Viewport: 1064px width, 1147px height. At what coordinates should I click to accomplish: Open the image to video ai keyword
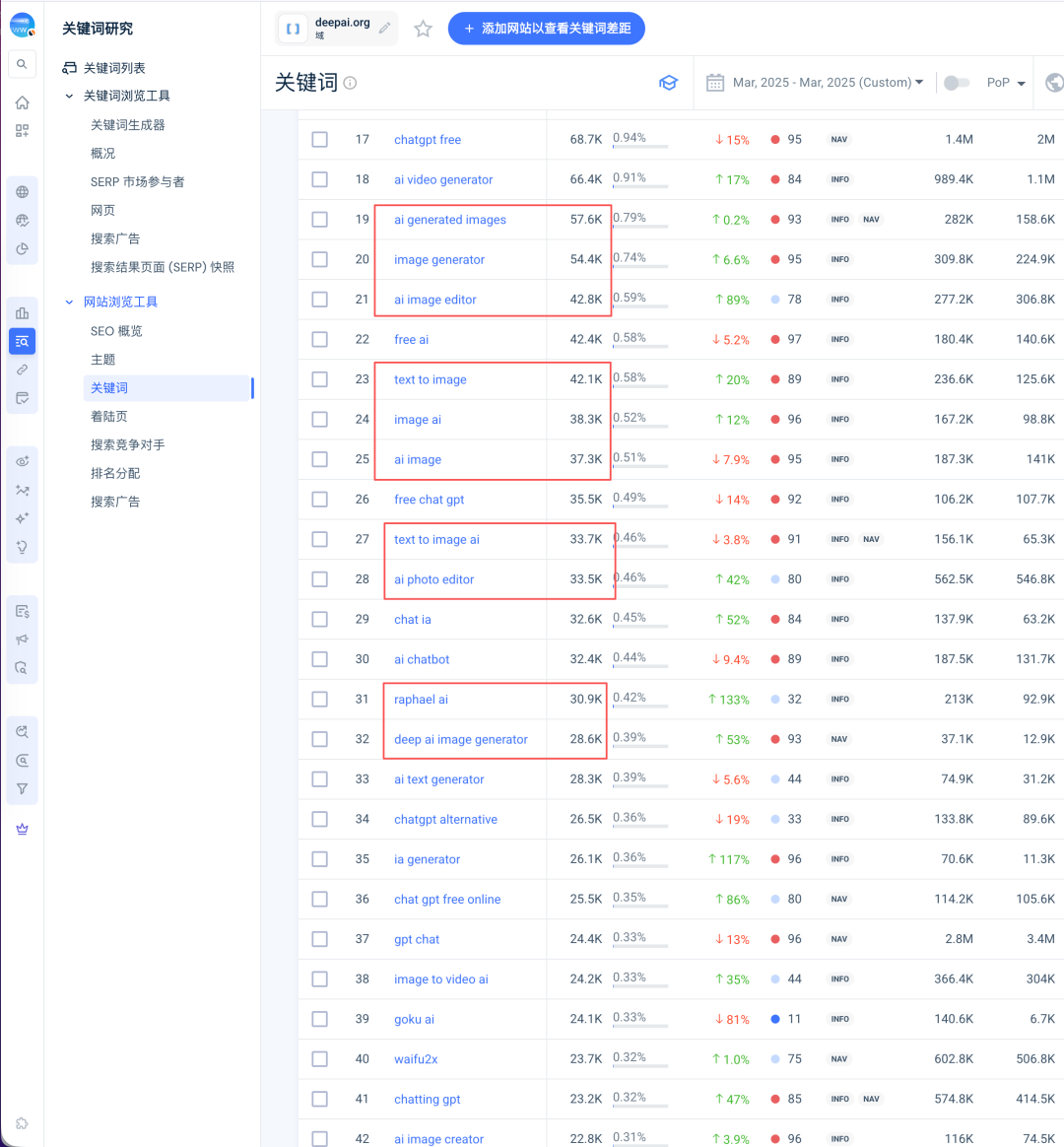[441, 979]
